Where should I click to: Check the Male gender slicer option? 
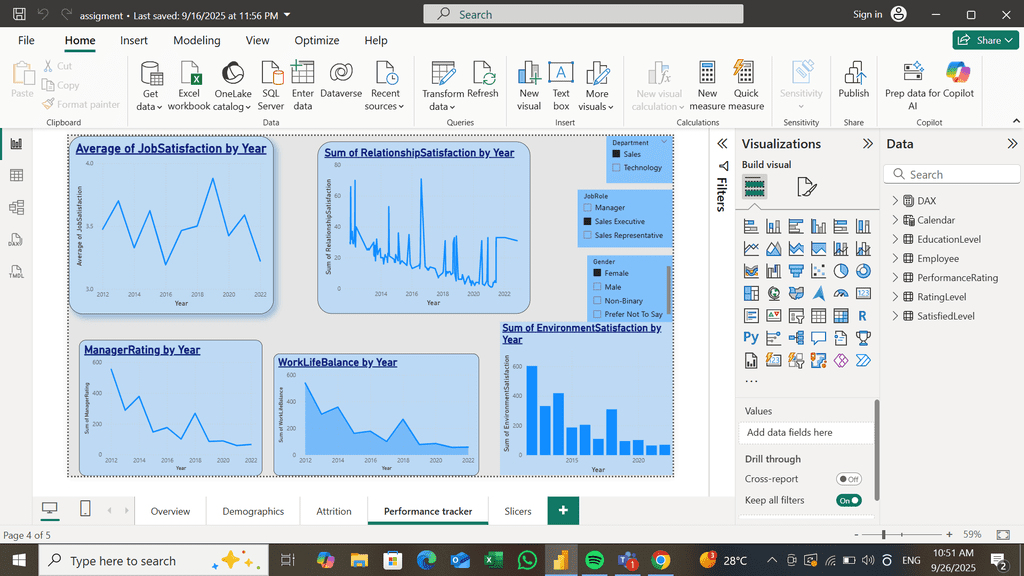(598, 287)
